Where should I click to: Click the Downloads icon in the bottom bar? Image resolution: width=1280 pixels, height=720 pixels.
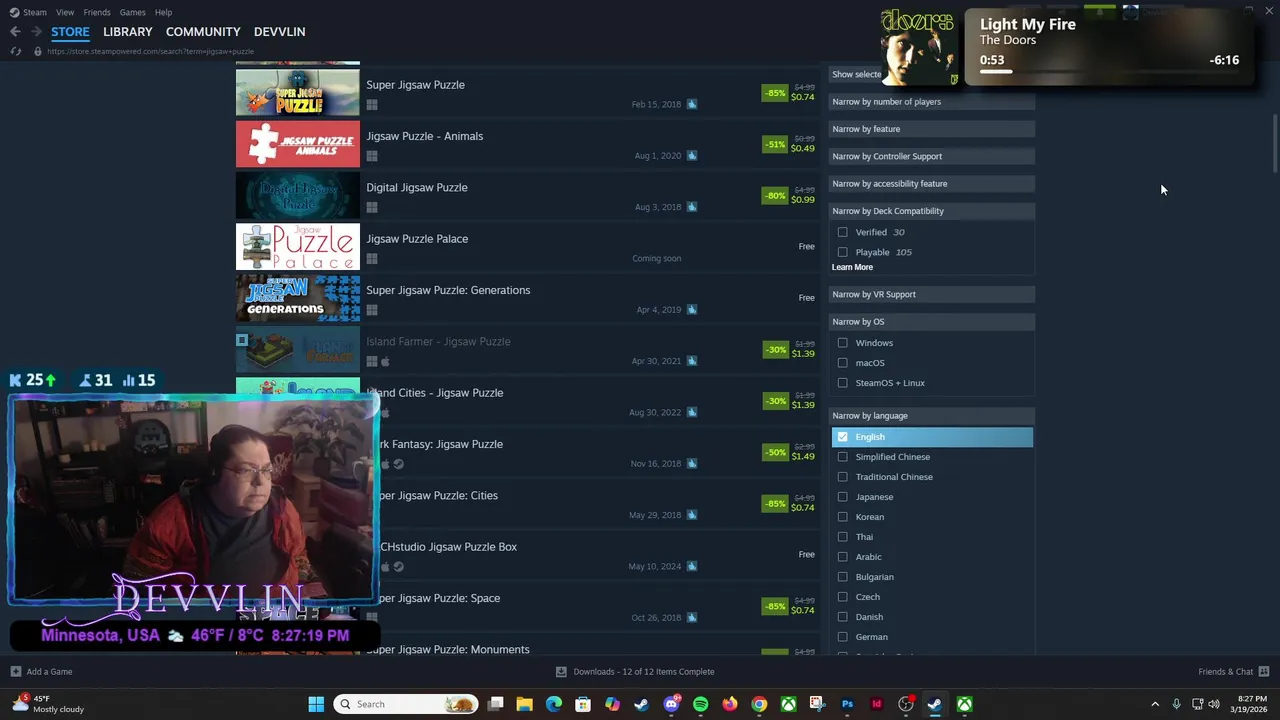tap(561, 672)
